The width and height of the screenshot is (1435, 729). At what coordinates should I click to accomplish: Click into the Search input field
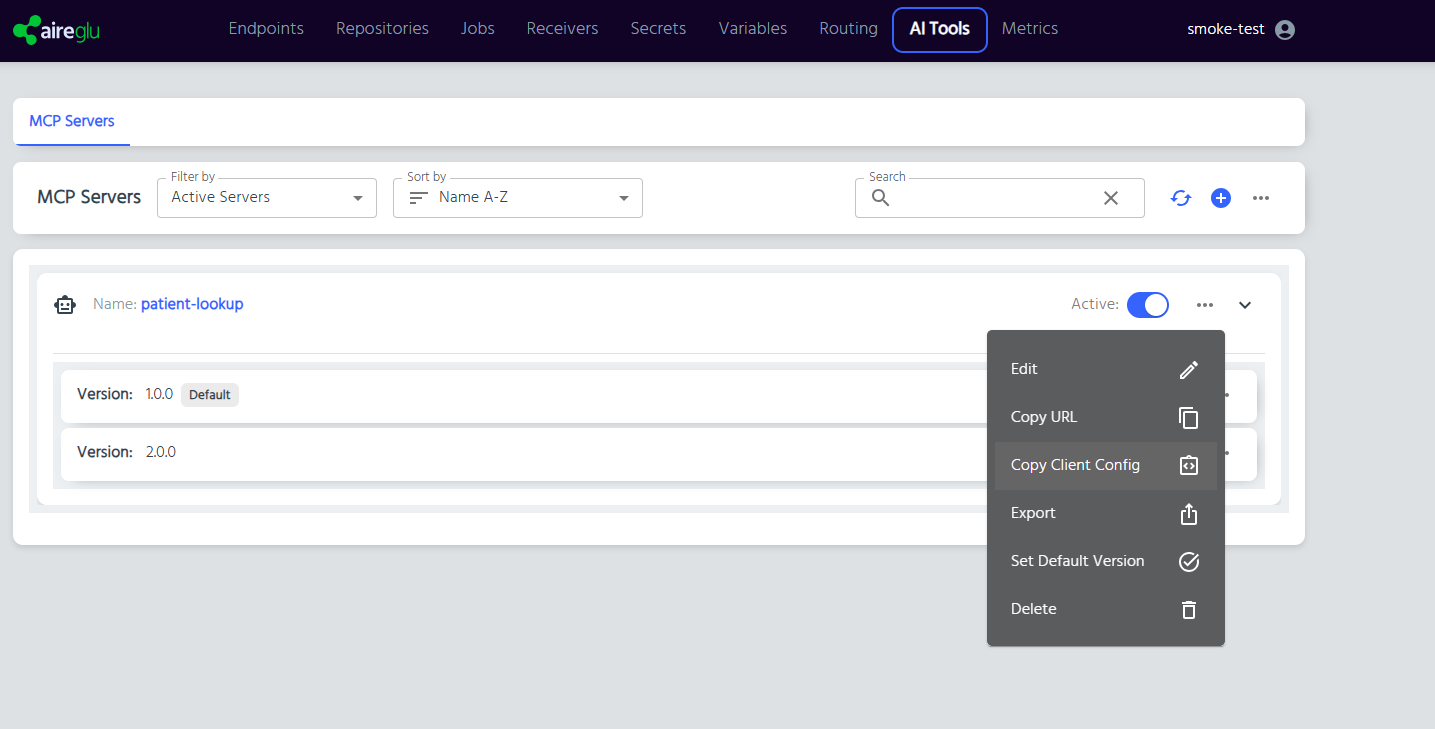[990, 198]
